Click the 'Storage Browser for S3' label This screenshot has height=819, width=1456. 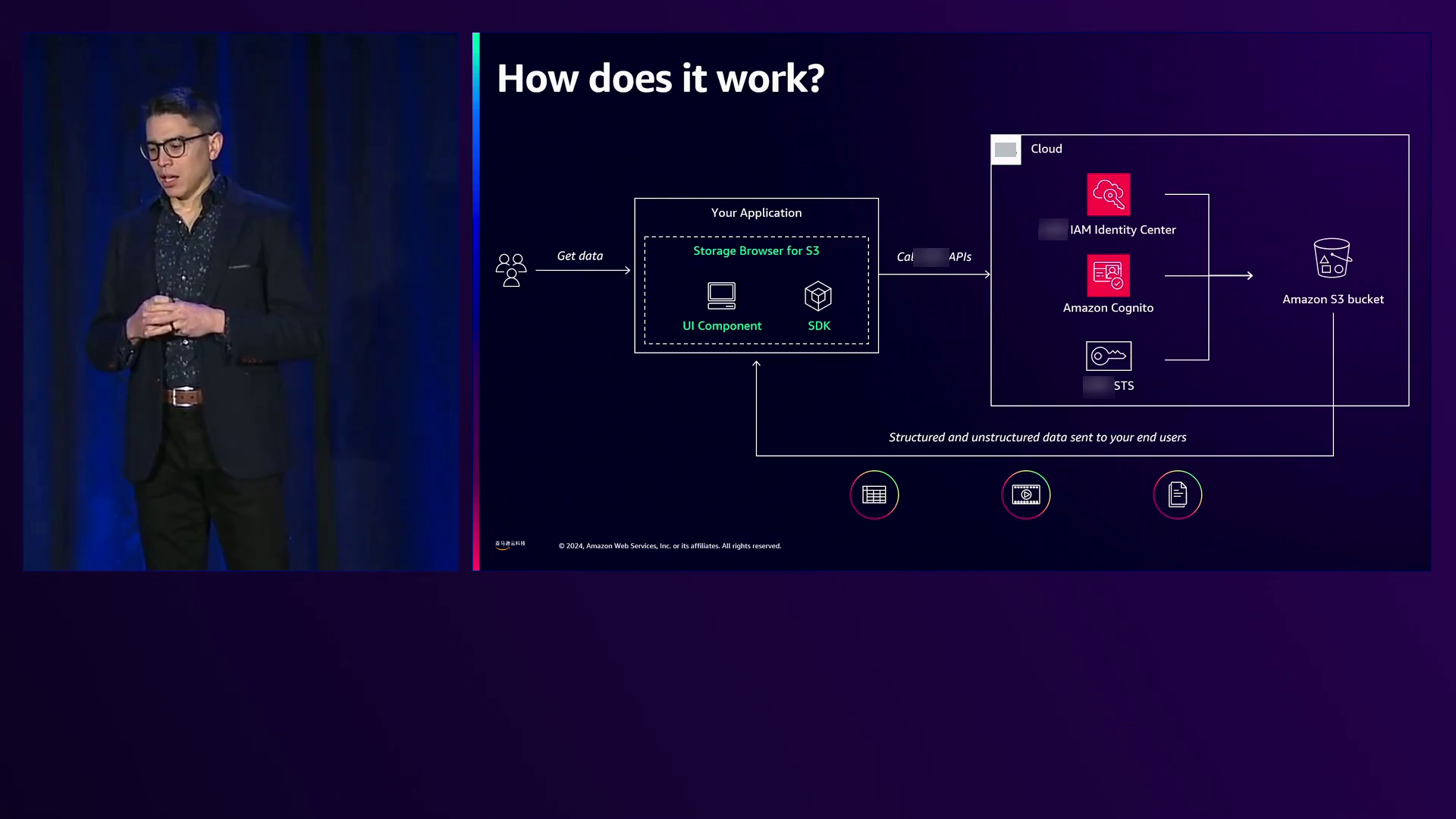[x=756, y=251]
